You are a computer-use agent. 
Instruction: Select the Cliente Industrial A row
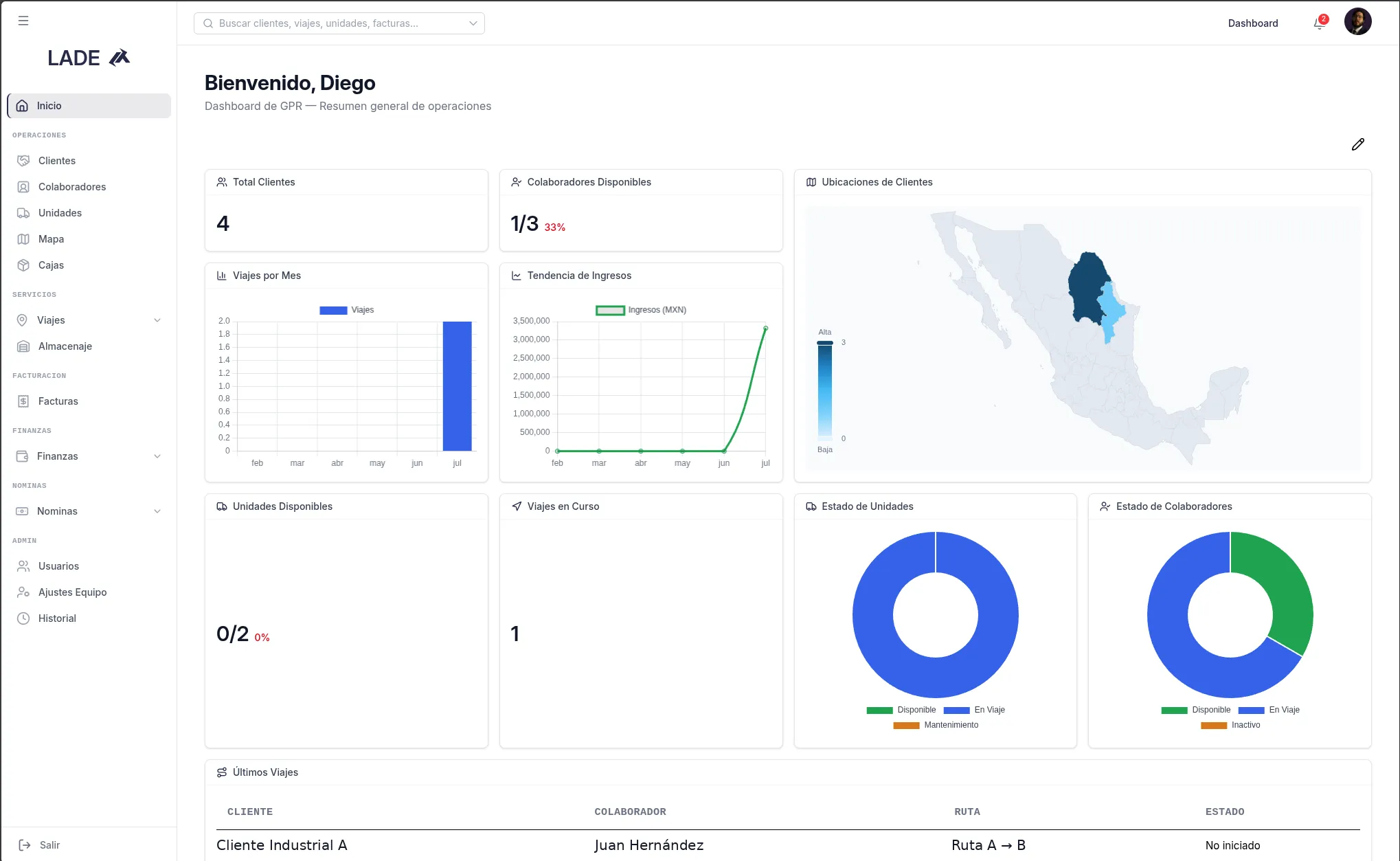tap(788, 845)
